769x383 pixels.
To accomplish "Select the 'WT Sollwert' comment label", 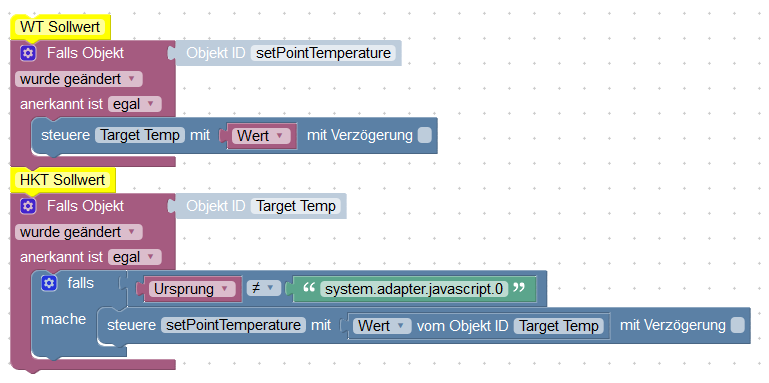I will (61, 26).
